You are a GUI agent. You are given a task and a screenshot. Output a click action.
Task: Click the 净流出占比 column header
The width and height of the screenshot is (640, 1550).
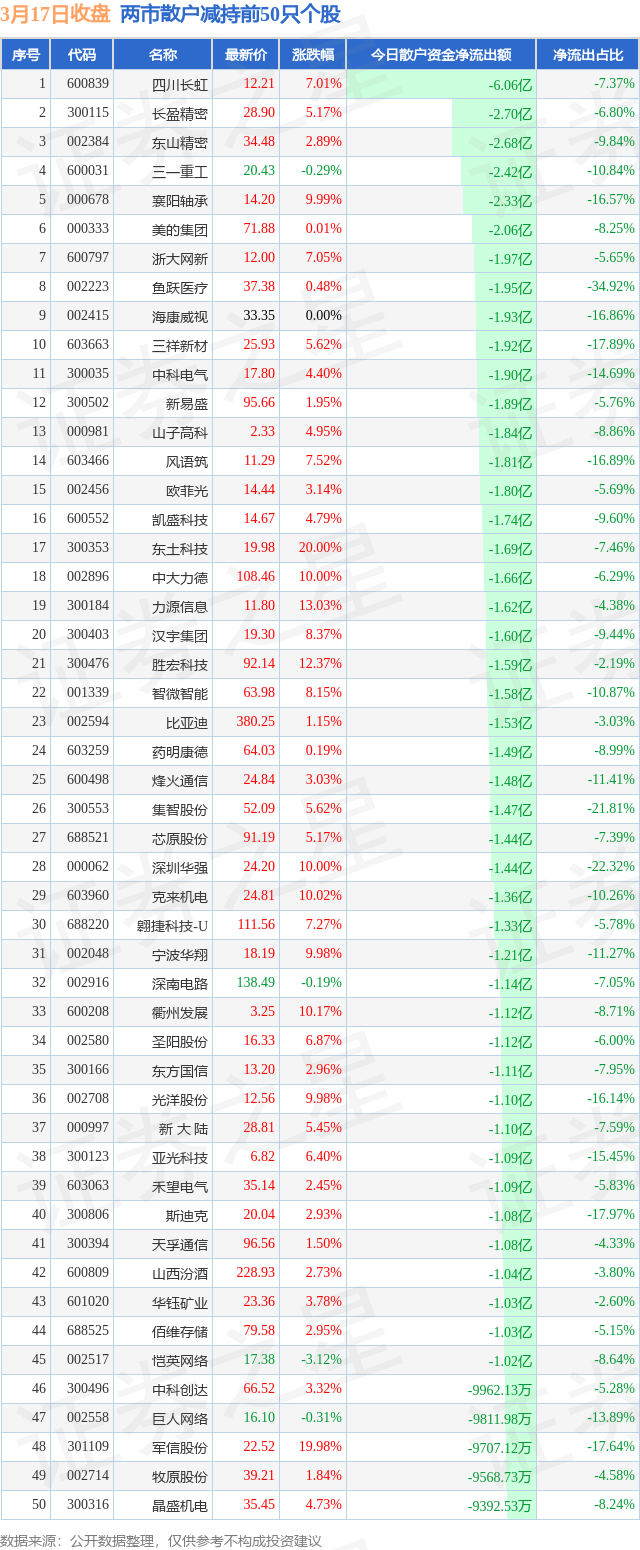588,55
